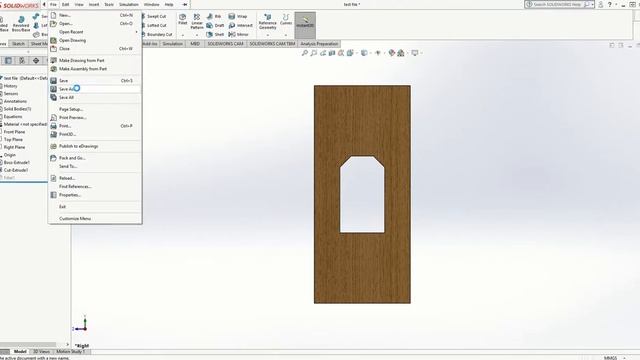Choose Close in the File menu
Viewport: 640px width, 360px height.
(x=95, y=49)
